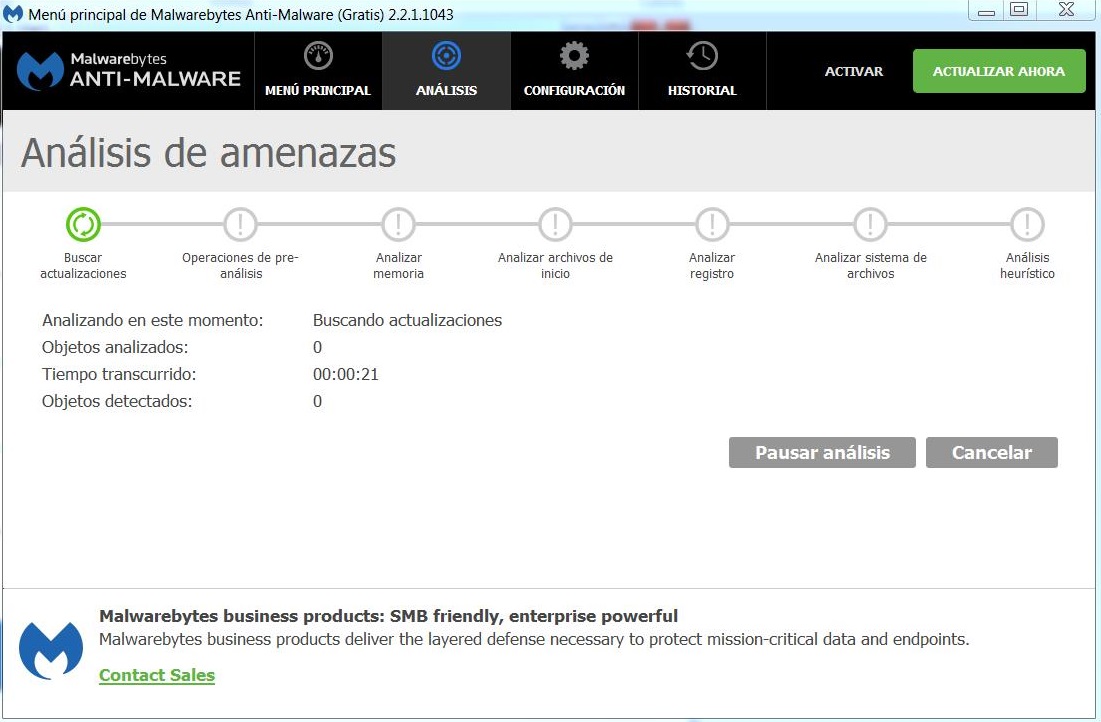Click the "Tiempo transcurrido:" label
Screen dimensions: 1101x722
[x=119, y=374]
